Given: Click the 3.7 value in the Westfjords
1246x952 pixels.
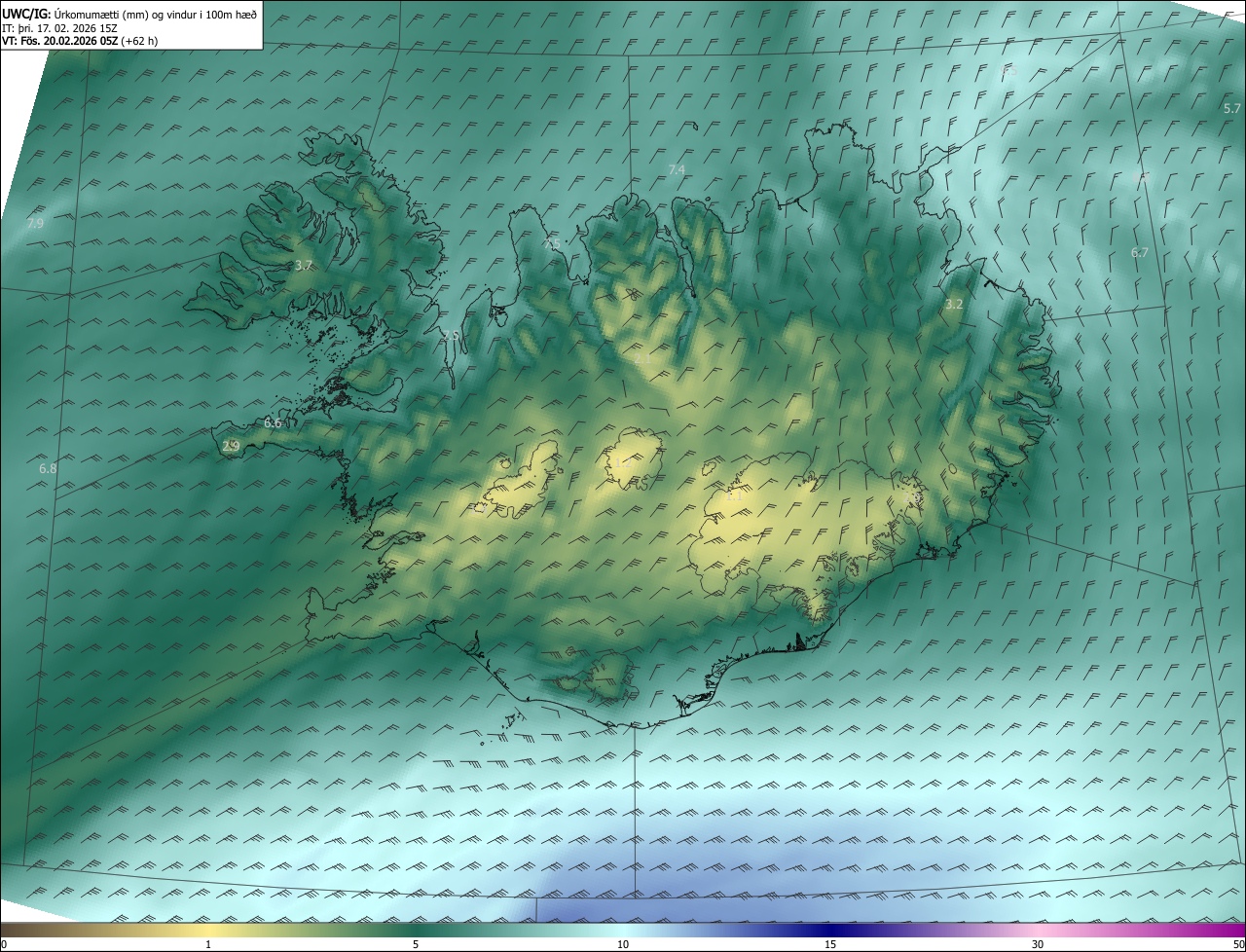Looking at the screenshot, I should click(303, 265).
